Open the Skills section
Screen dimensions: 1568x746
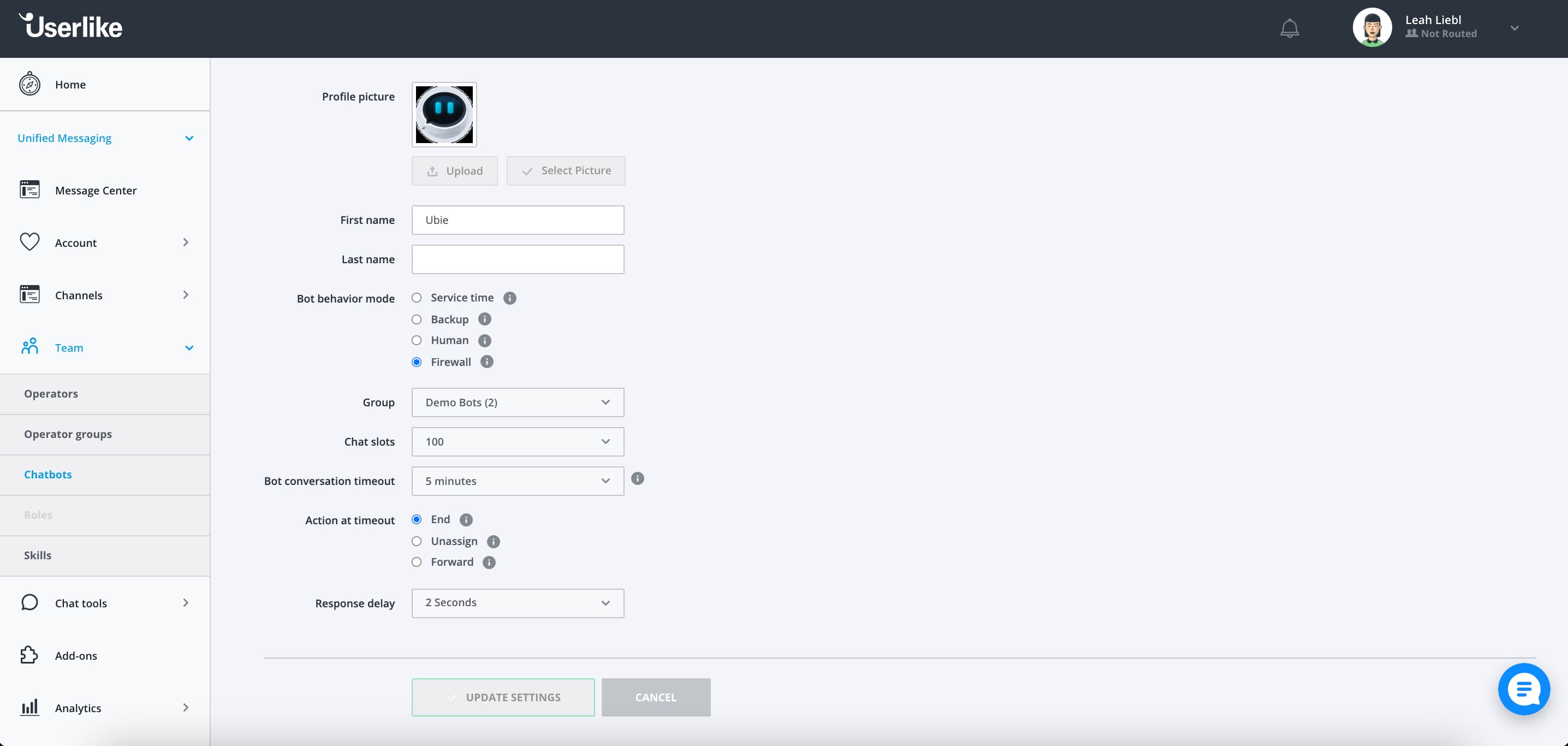click(x=38, y=555)
